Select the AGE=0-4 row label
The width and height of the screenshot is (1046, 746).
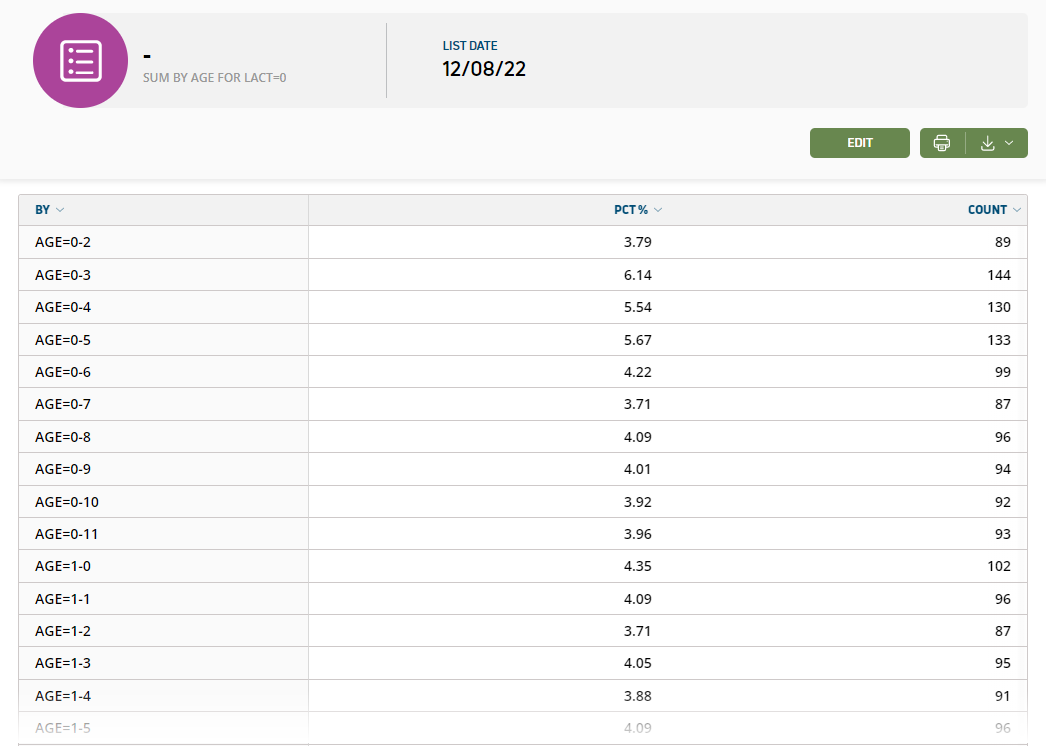point(63,307)
